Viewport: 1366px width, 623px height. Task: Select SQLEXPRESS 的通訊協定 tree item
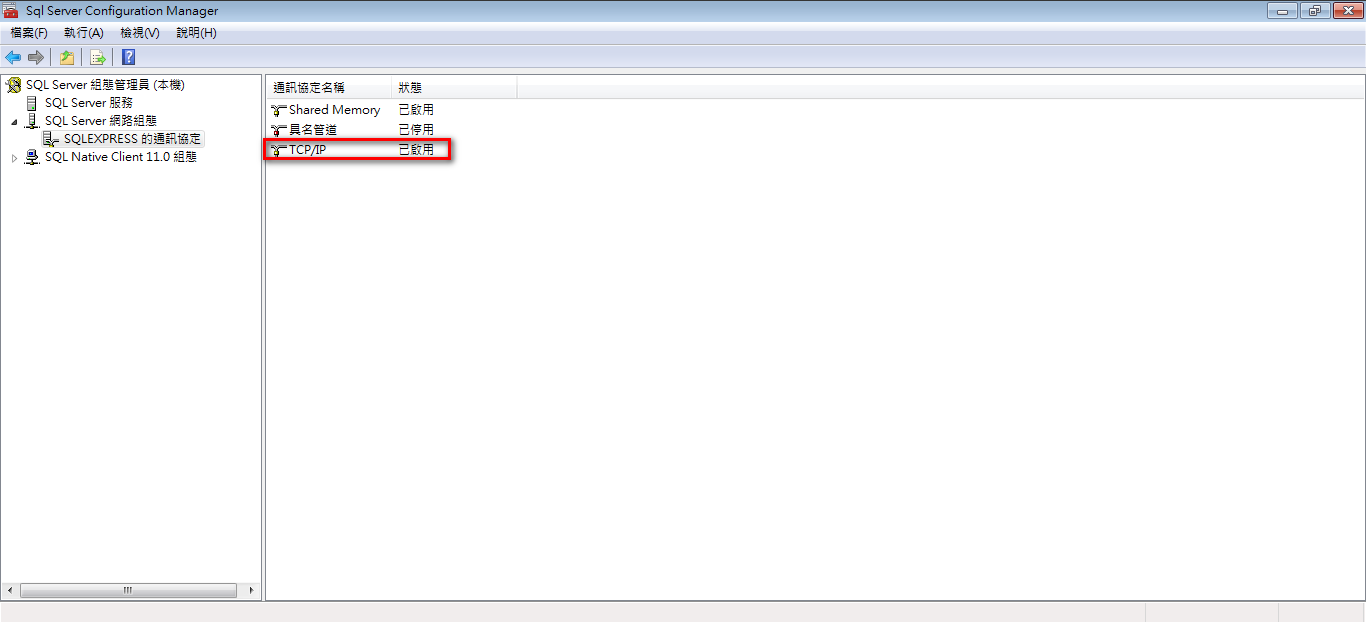[x=132, y=139]
